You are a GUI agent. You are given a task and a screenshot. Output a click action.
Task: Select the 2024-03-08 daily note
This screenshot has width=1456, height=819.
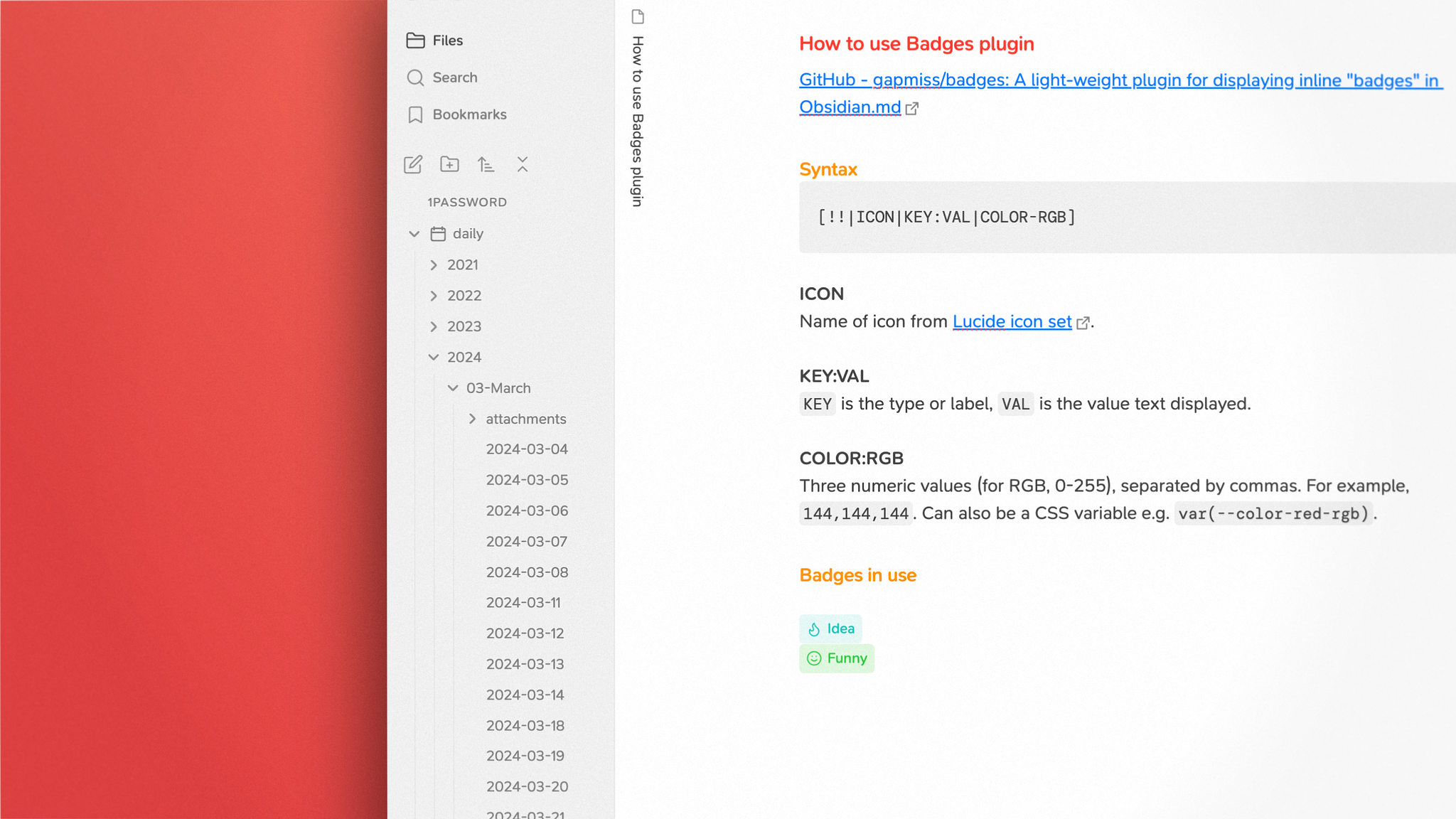click(x=526, y=571)
